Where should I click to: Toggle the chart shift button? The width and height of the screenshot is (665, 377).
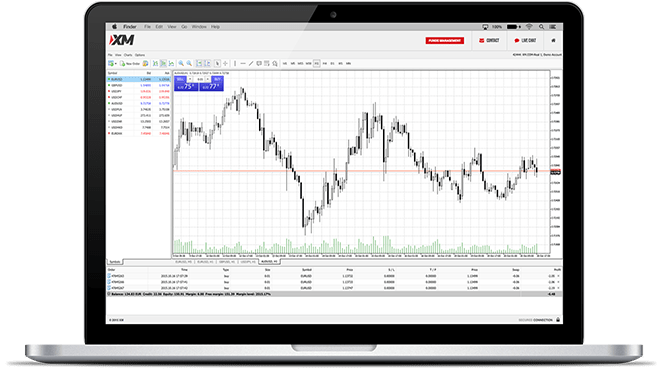coord(207,64)
